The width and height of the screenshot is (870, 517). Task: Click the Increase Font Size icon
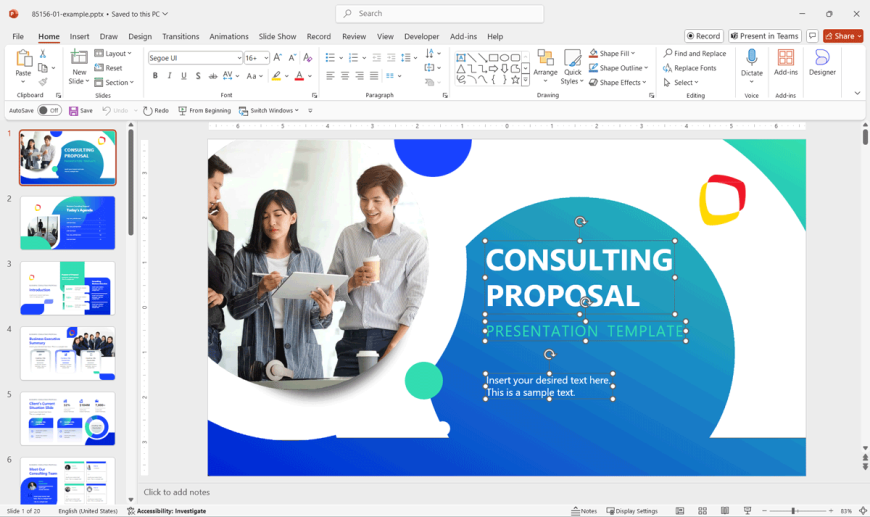(x=277, y=58)
